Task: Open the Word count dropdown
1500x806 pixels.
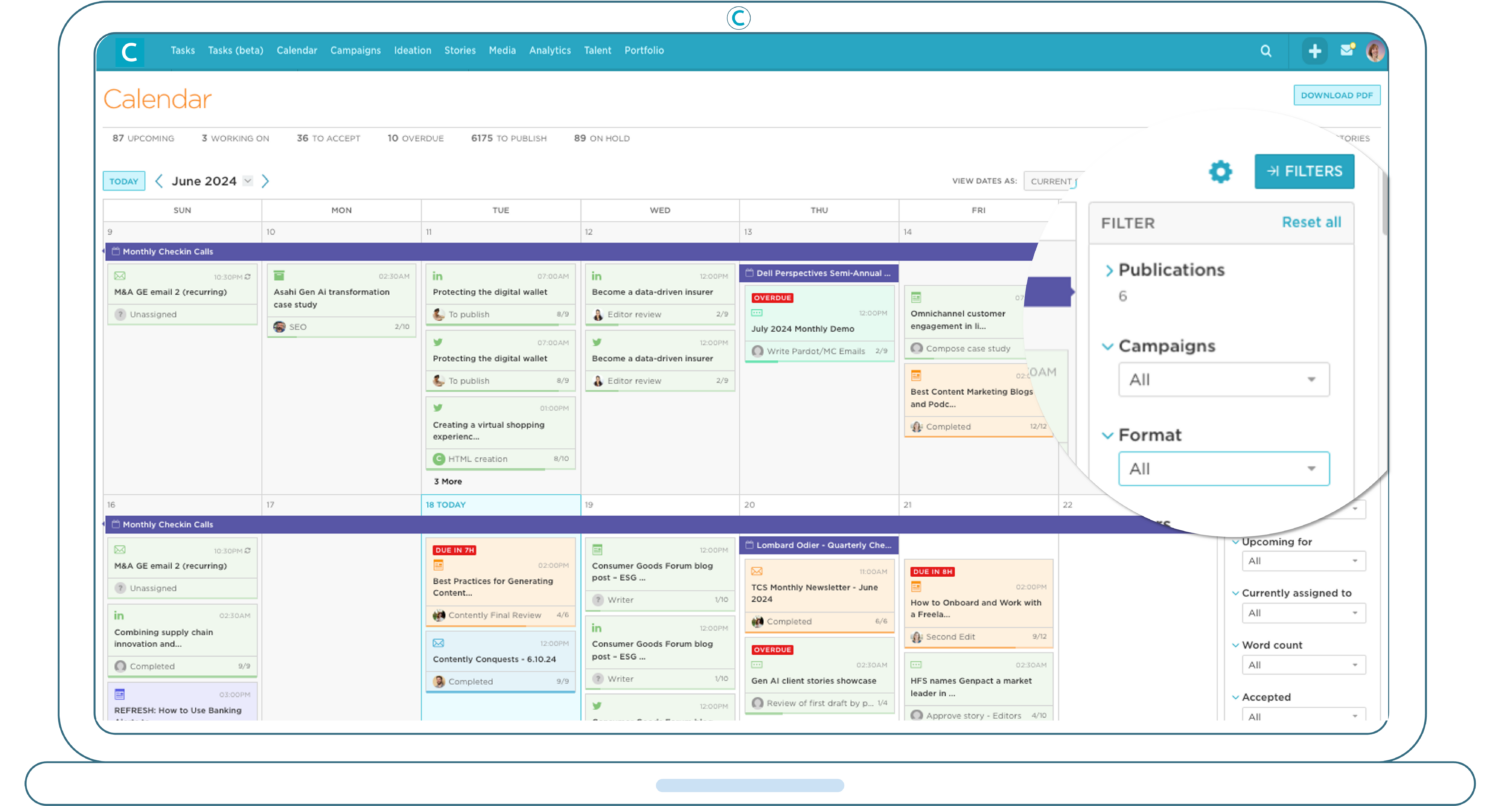Action: (x=1303, y=665)
